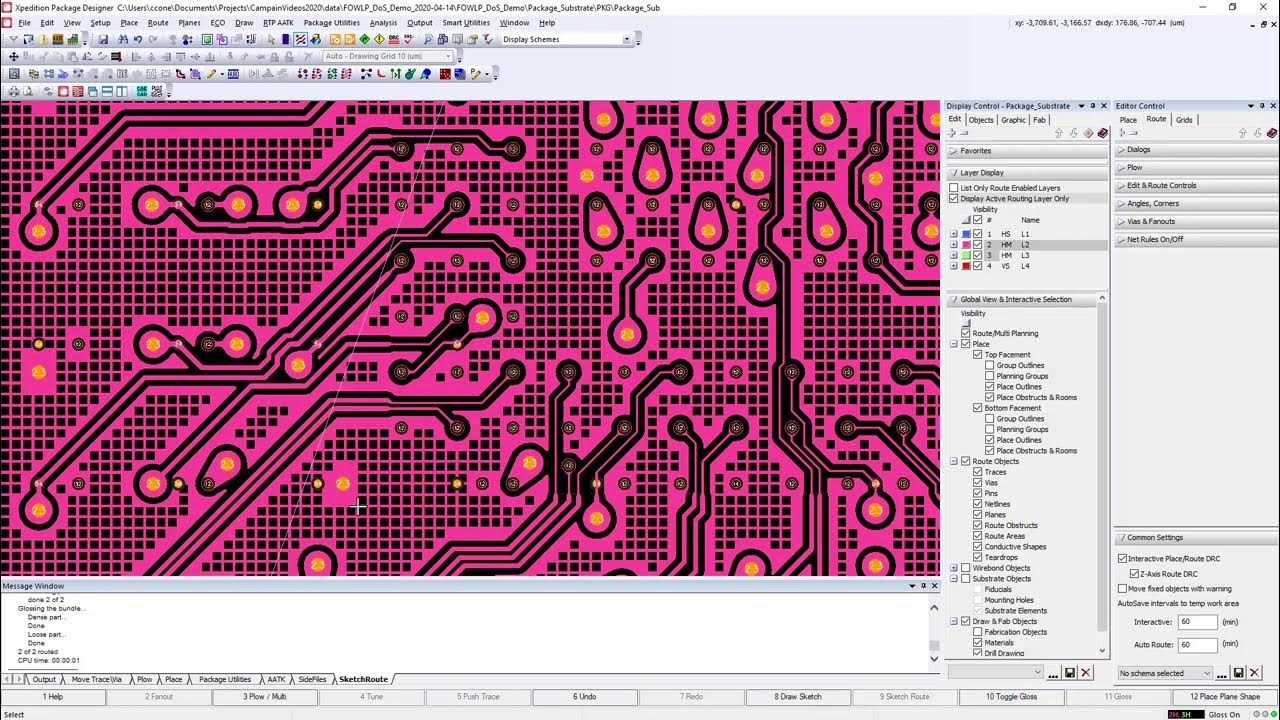Click the Select mode arrow icon
Image resolution: width=1280 pixels, height=720 pixels.
click(271, 39)
